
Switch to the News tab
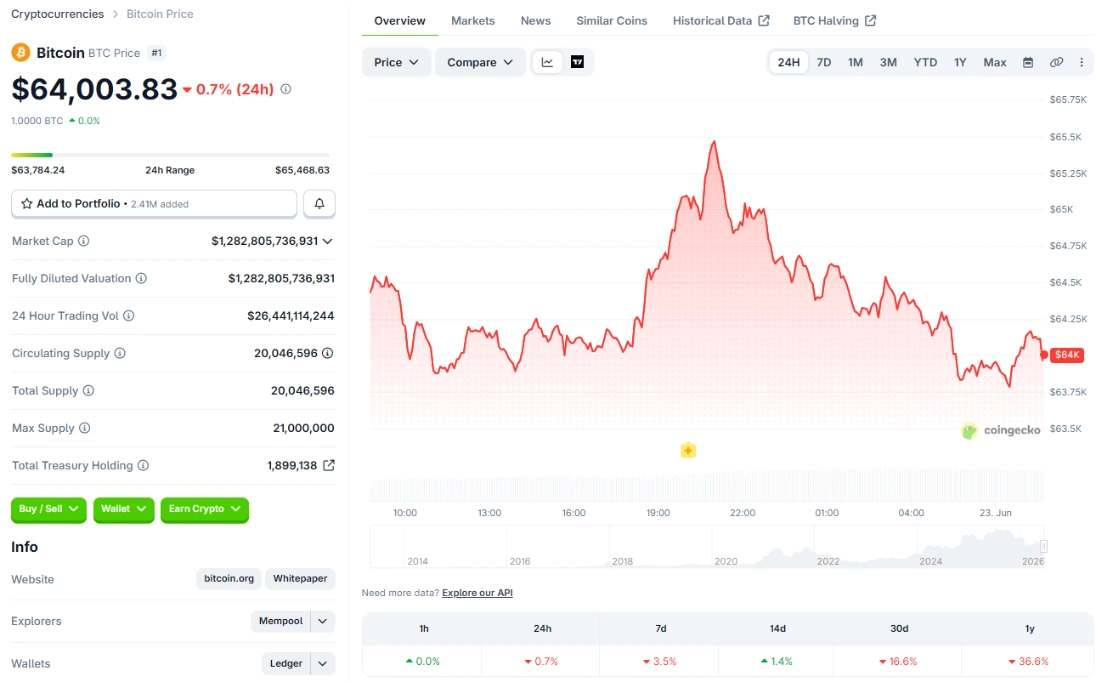pyautogui.click(x=535, y=21)
